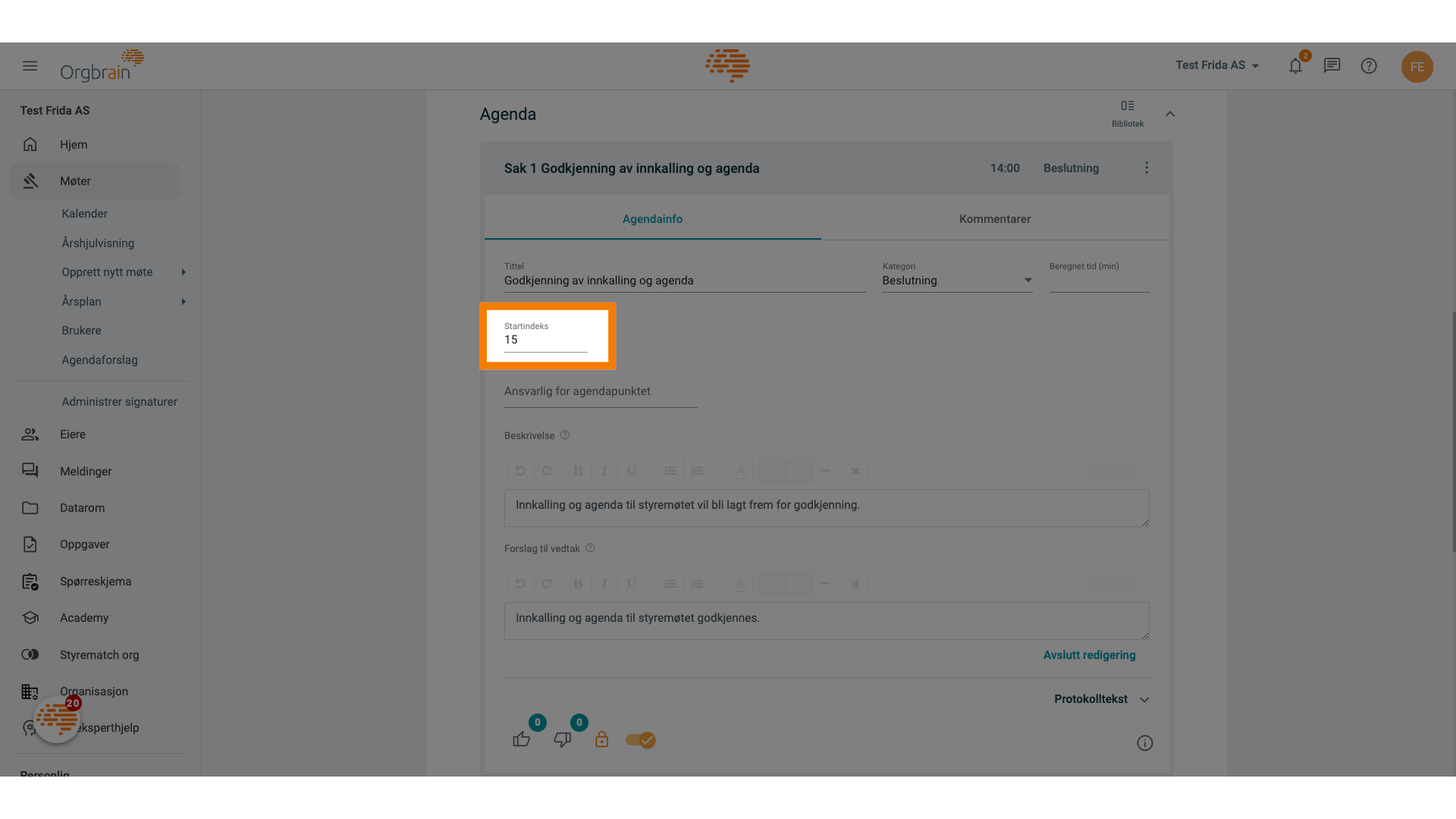Viewport: 1456px width, 819px height.
Task: Undo in Beskrivelse editor toolbar
Action: click(x=520, y=471)
